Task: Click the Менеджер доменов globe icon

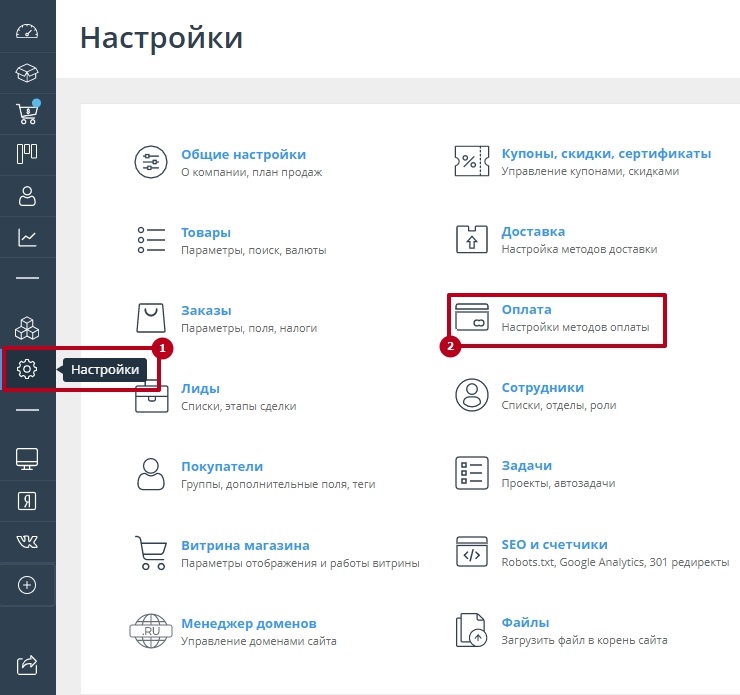Action: pyautogui.click(x=150, y=630)
